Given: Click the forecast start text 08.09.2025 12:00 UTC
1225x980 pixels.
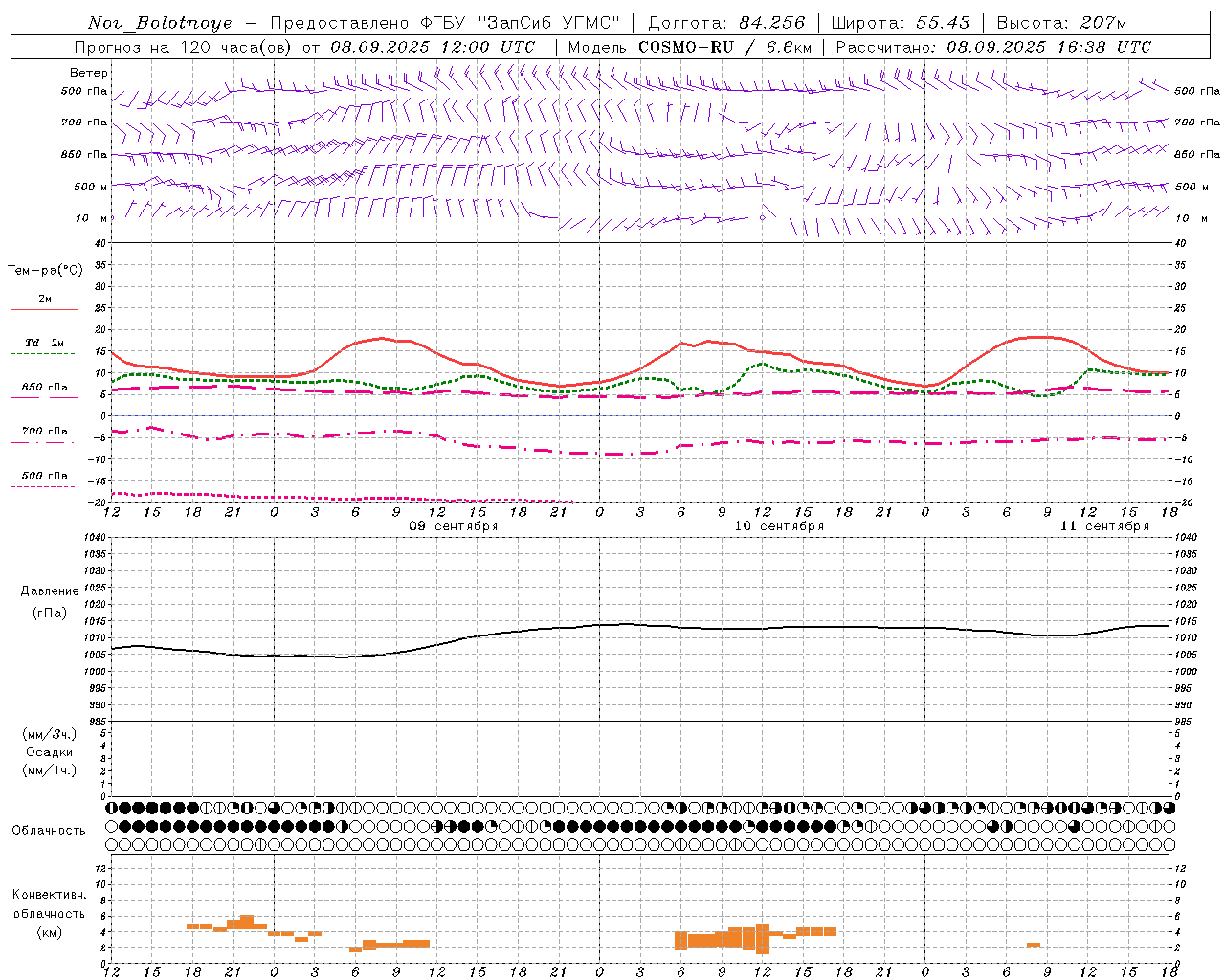Looking at the screenshot, I should 433,47.
